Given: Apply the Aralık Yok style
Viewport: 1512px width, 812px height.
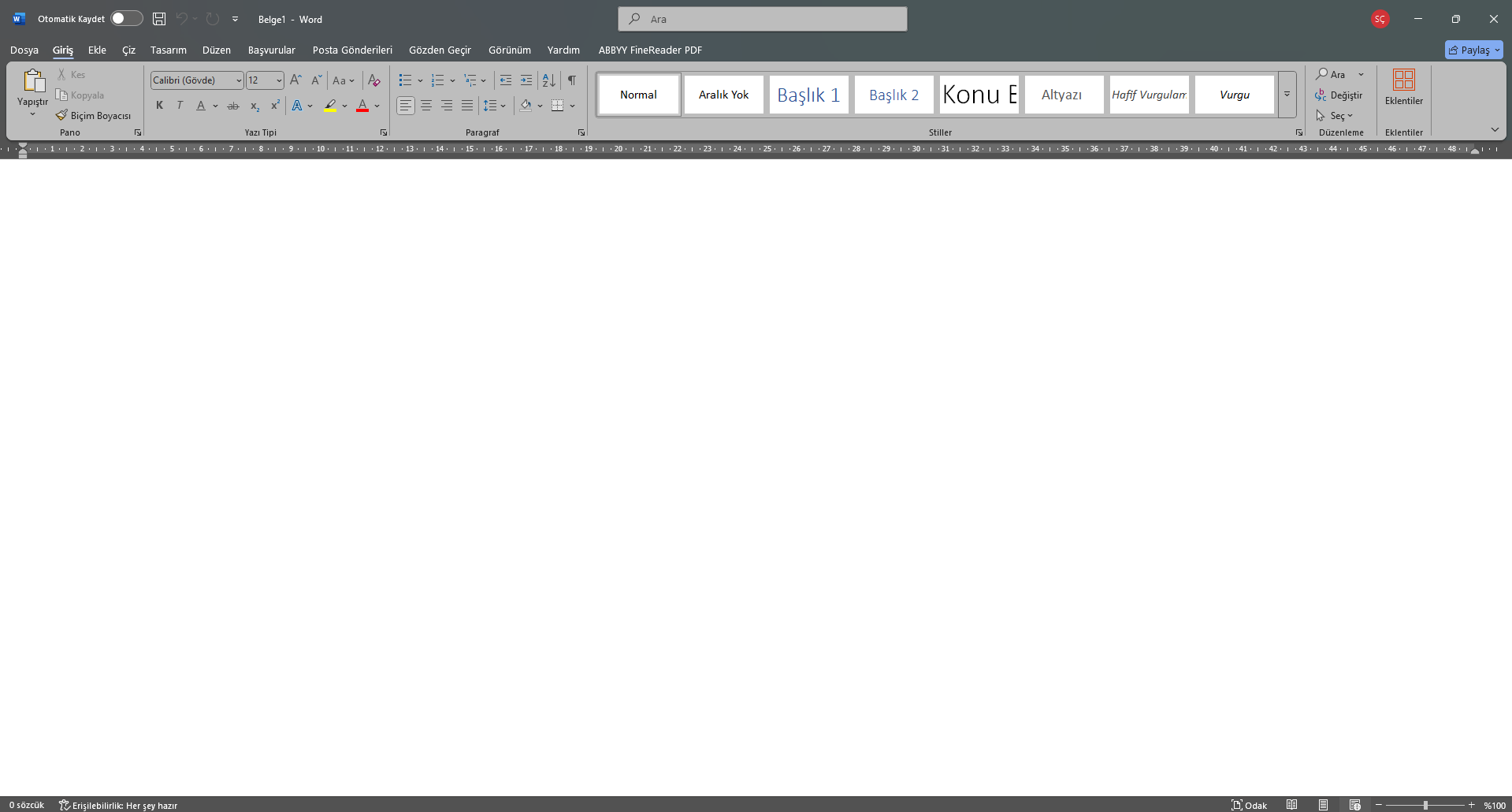Looking at the screenshot, I should pos(724,95).
